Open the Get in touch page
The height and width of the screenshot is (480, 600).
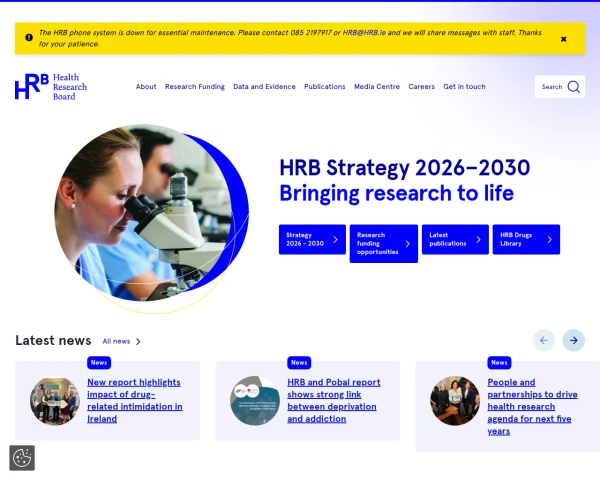pyautogui.click(x=464, y=87)
